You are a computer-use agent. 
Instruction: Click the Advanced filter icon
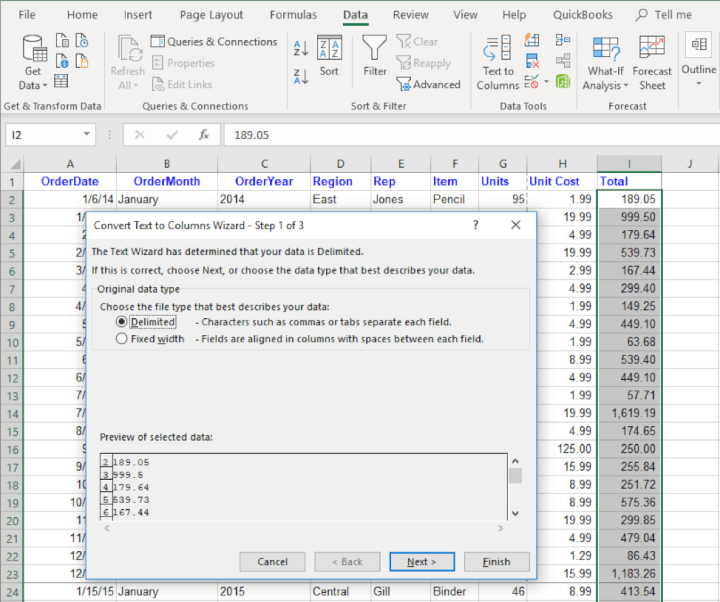pyautogui.click(x=428, y=84)
